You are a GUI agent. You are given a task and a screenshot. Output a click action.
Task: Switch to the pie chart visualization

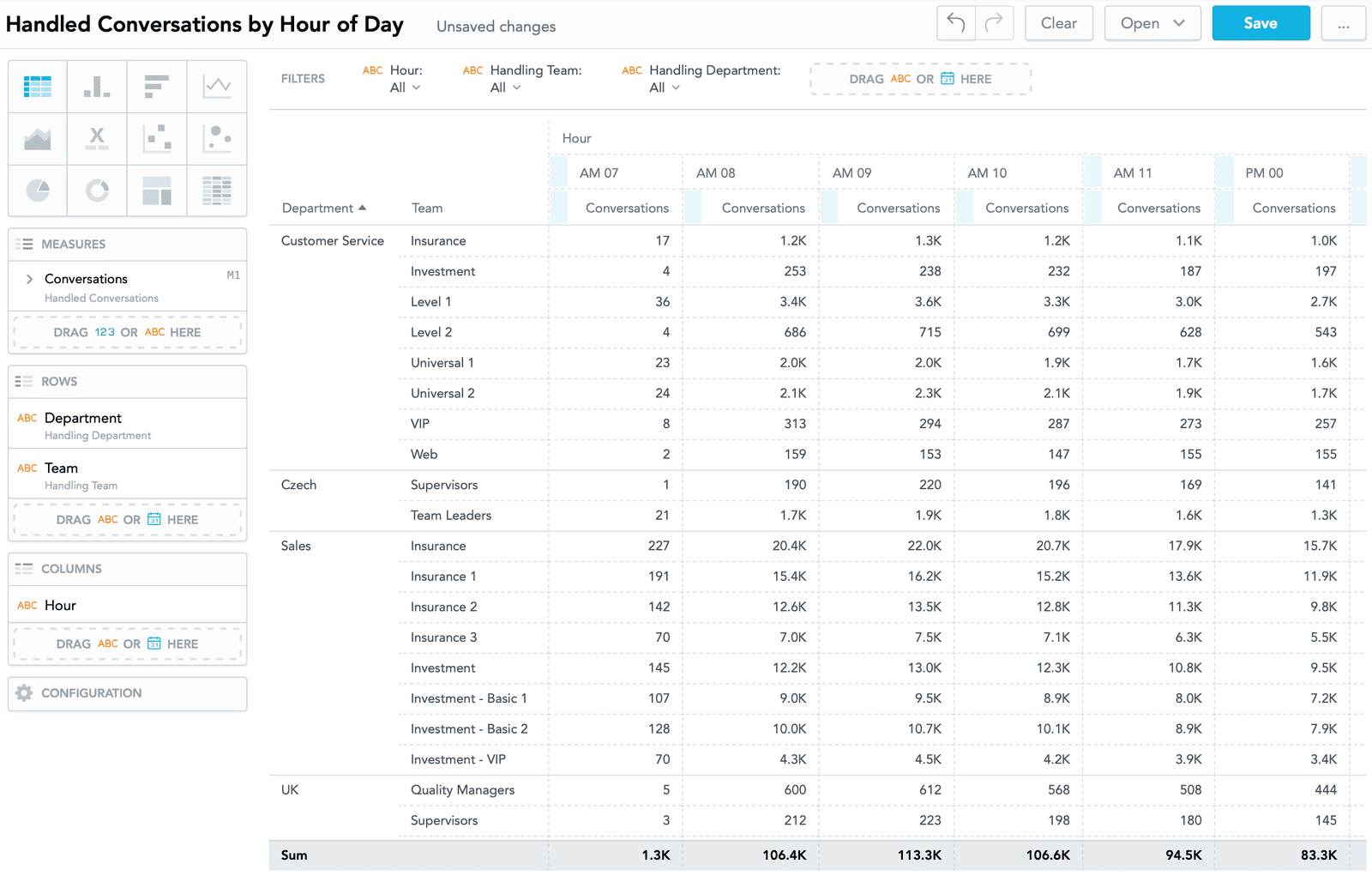[x=37, y=190]
